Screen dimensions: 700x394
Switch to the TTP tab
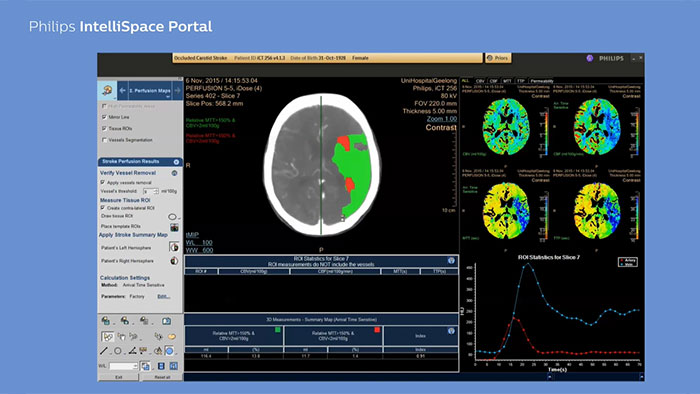click(x=521, y=81)
